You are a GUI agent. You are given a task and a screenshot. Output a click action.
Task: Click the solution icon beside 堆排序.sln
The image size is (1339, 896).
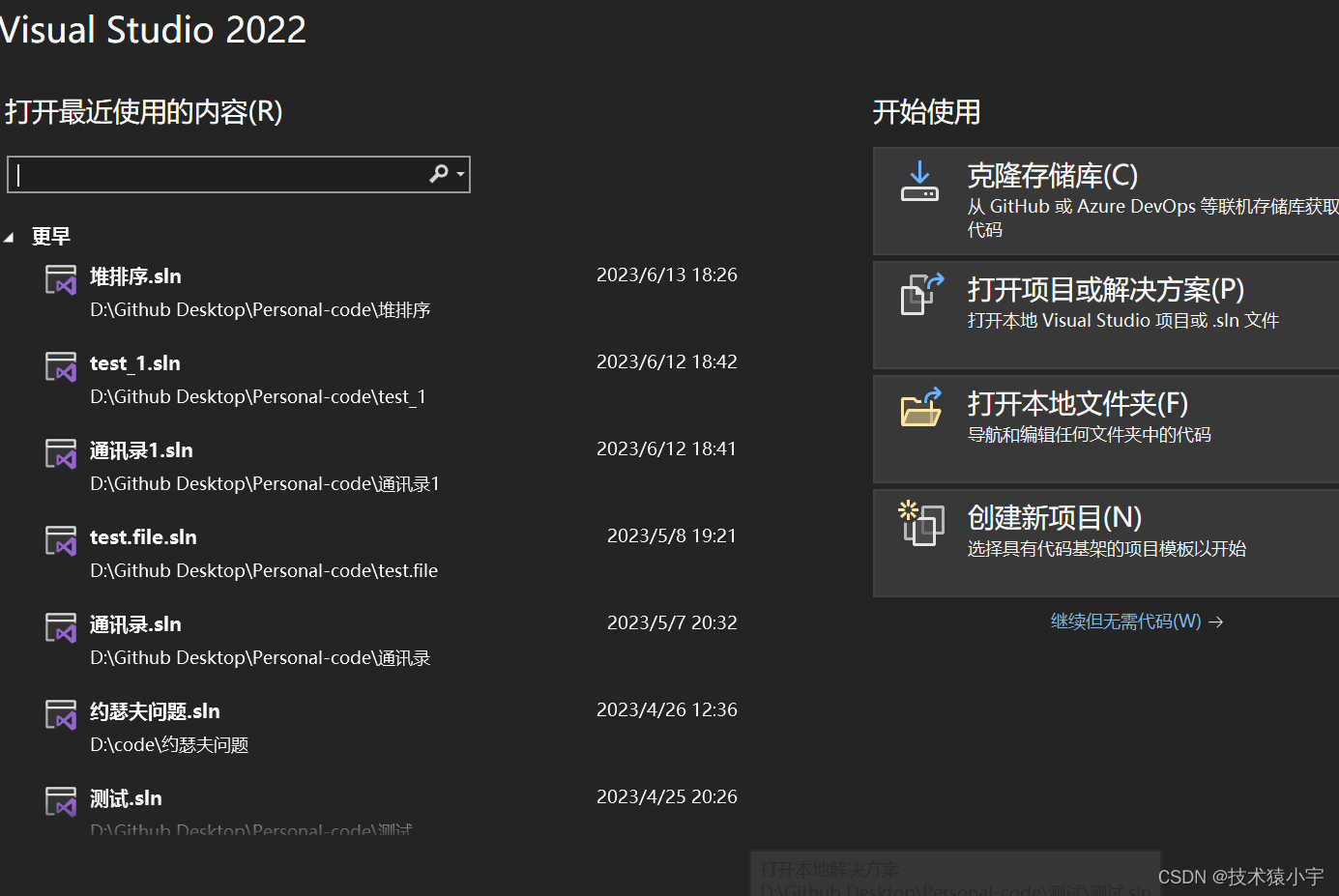tap(61, 280)
